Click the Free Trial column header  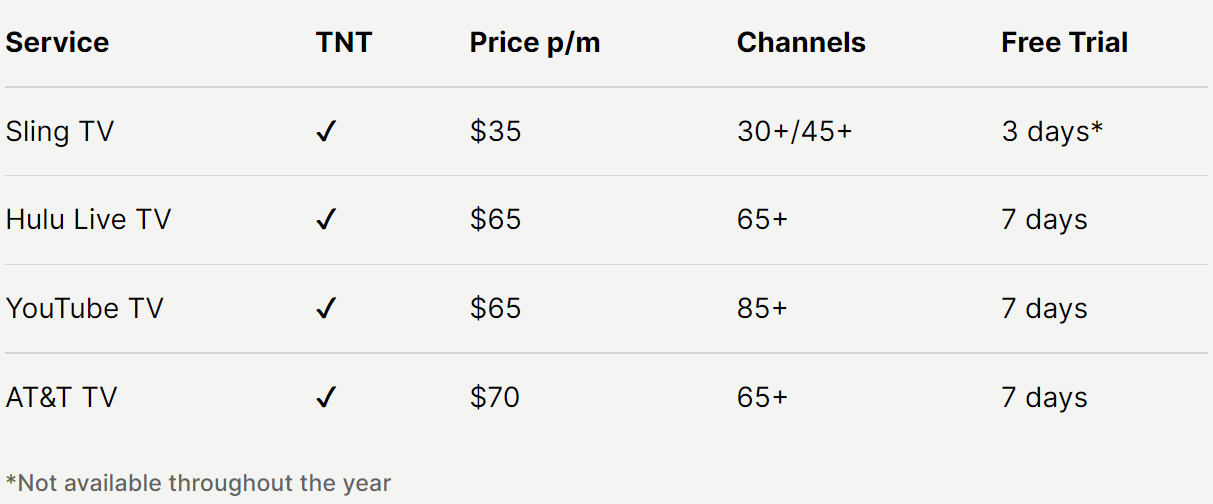tap(1064, 43)
